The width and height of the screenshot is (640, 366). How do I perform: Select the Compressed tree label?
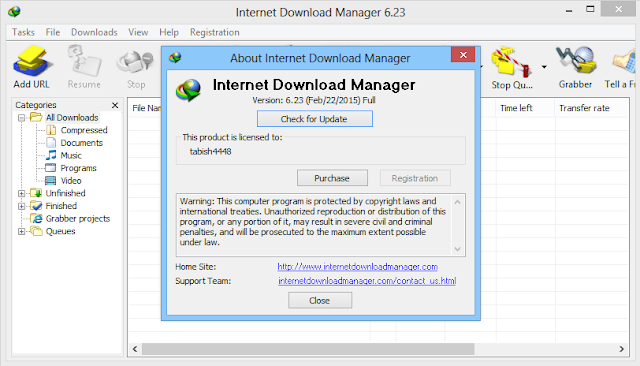tap(84, 130)
